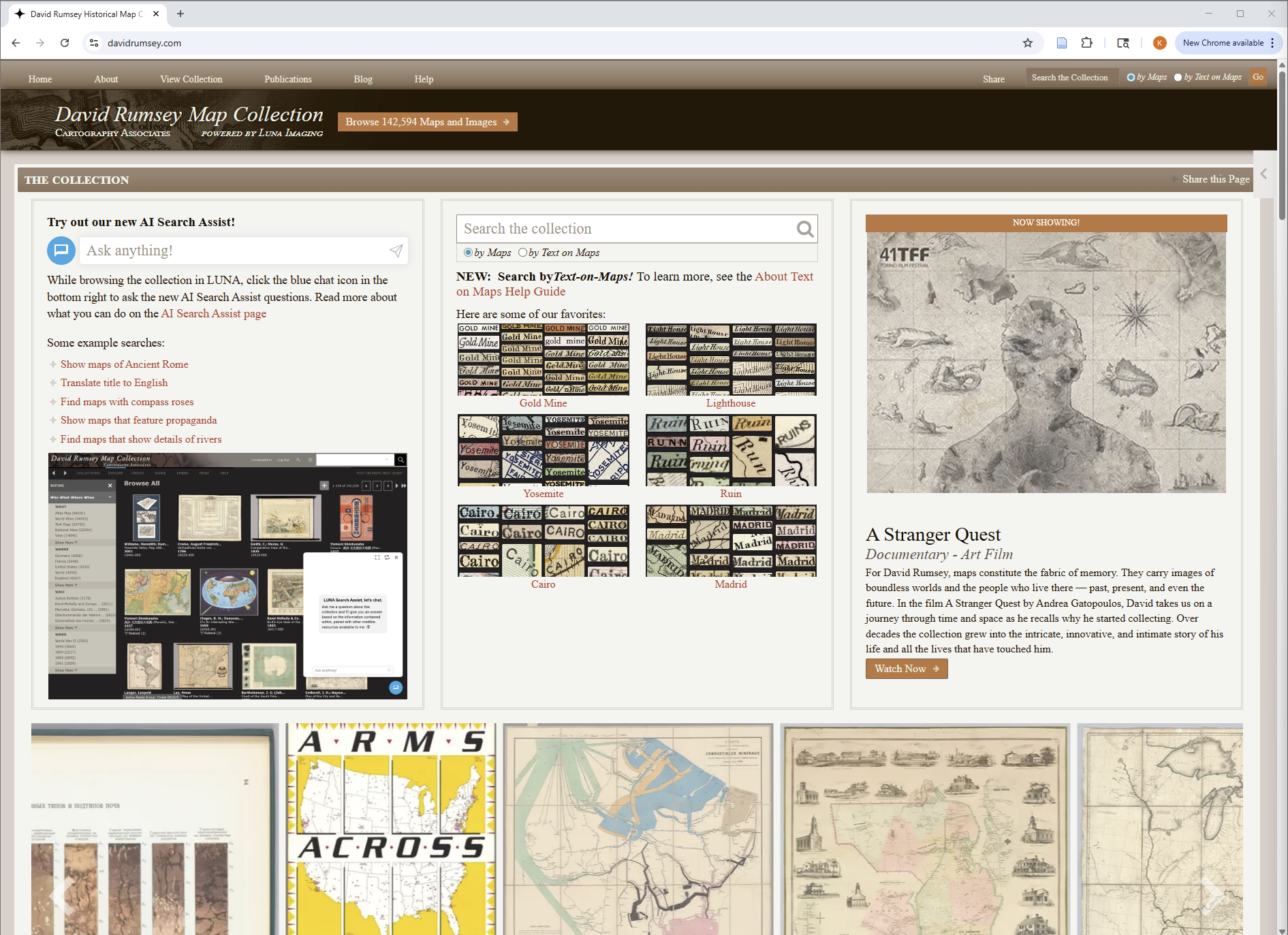This screenshot has width=1288, height=935.
Task: Open a new browser tab
Action: 180,14
